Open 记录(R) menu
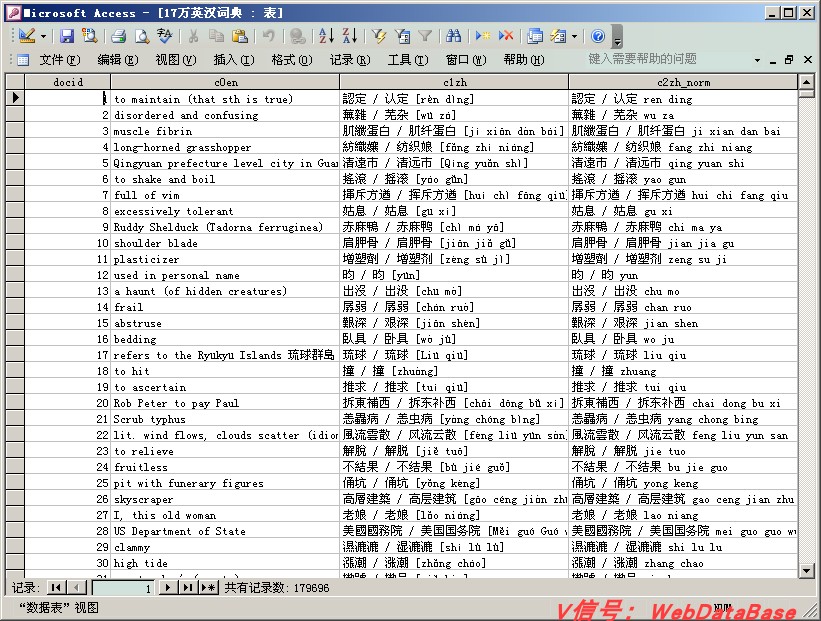The height and width of the screenshot is (621, 821). click(350, 60)
